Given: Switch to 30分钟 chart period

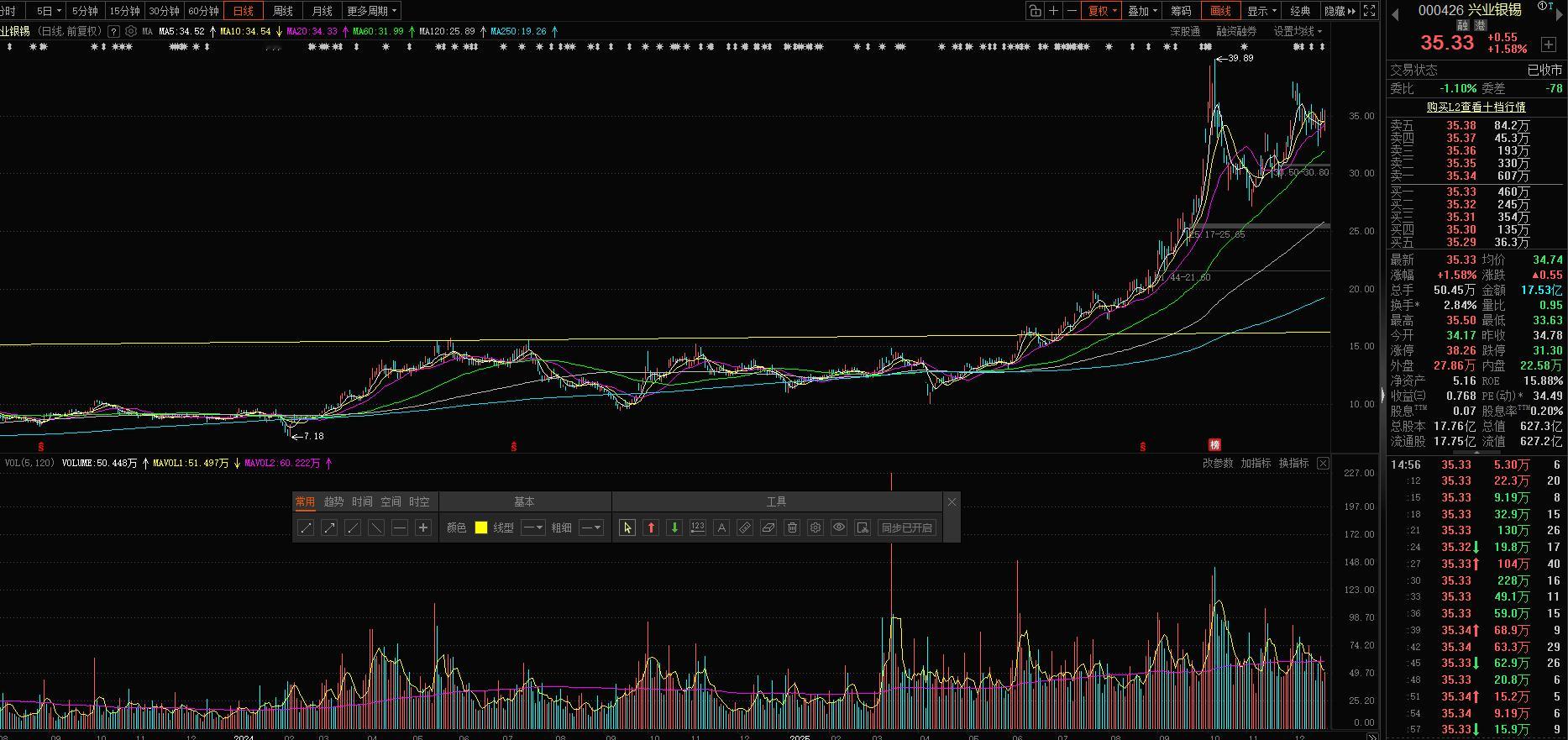Looking at the screenshot, I should tap(164, 11).
